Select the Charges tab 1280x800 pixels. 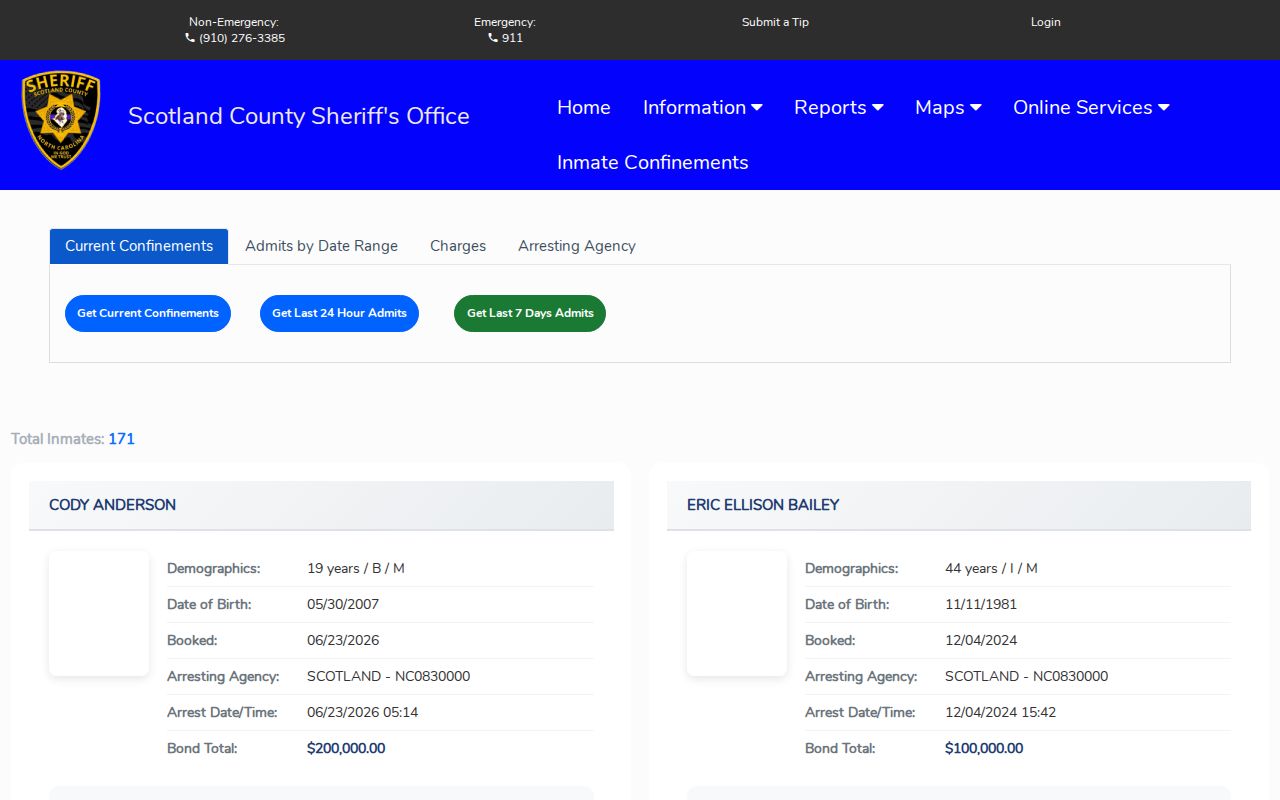(458, 246)
